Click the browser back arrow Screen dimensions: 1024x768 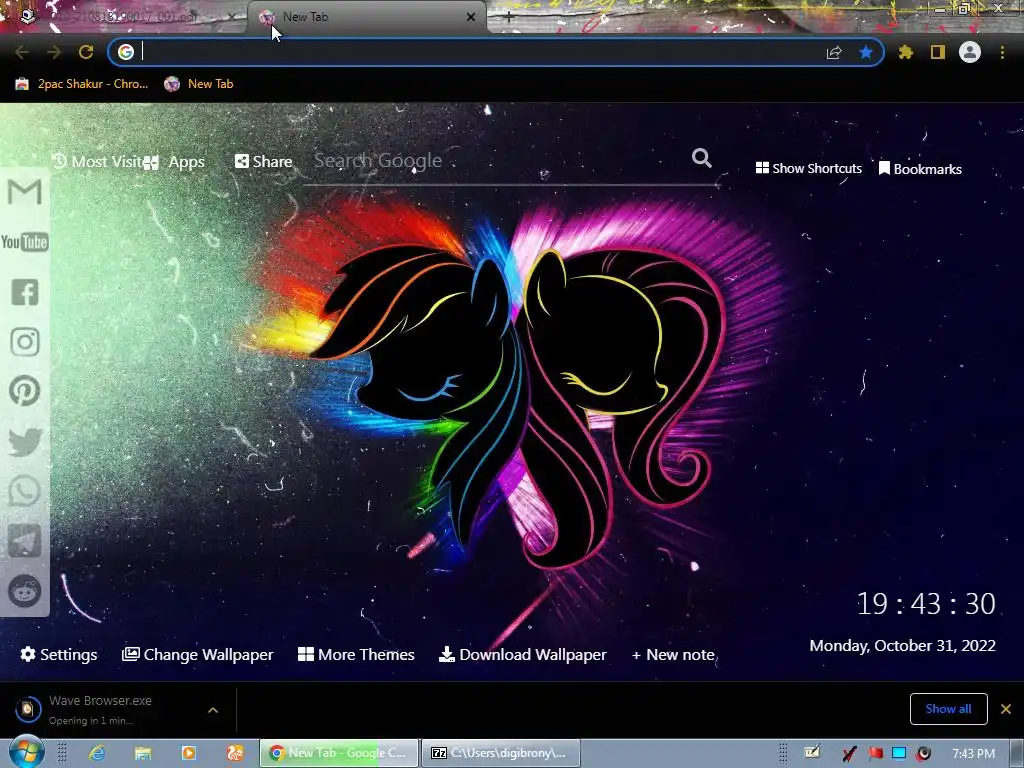pyautogui.click(x=22, y=52)
